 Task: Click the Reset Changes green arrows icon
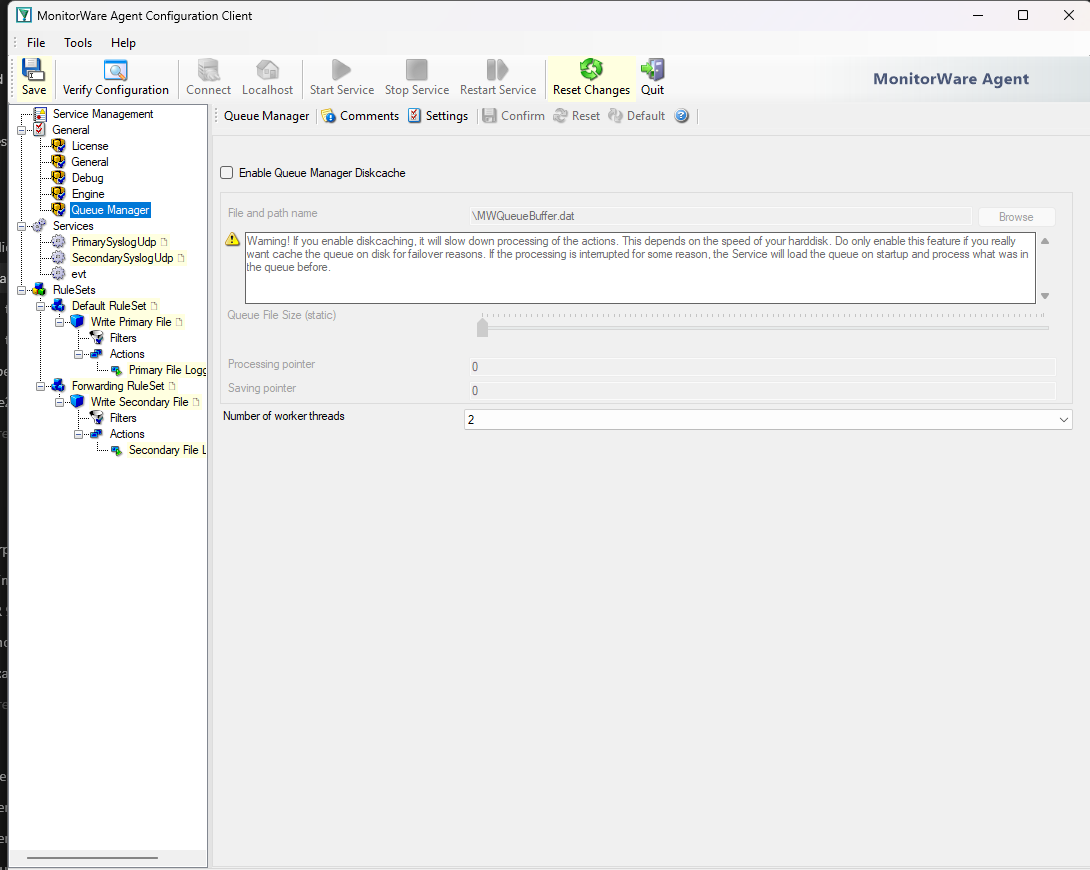click(591, 69)
